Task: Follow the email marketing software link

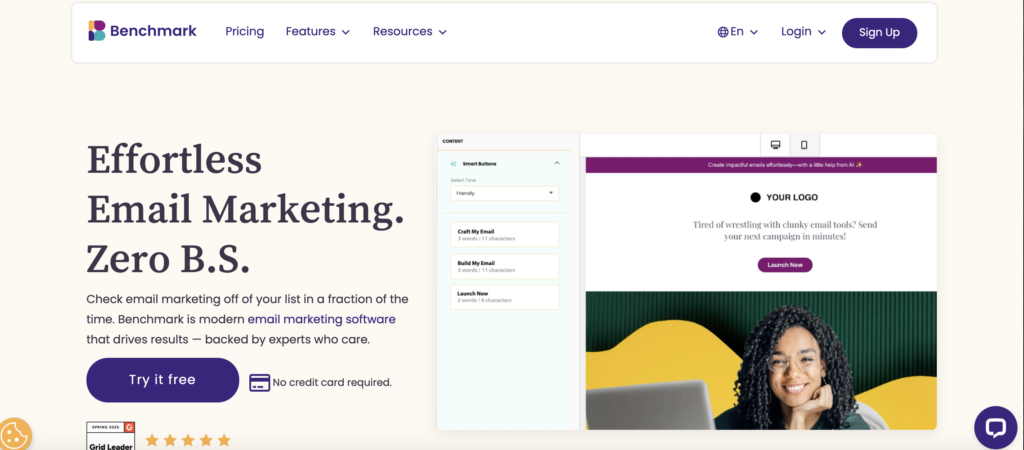Action: 321,319
